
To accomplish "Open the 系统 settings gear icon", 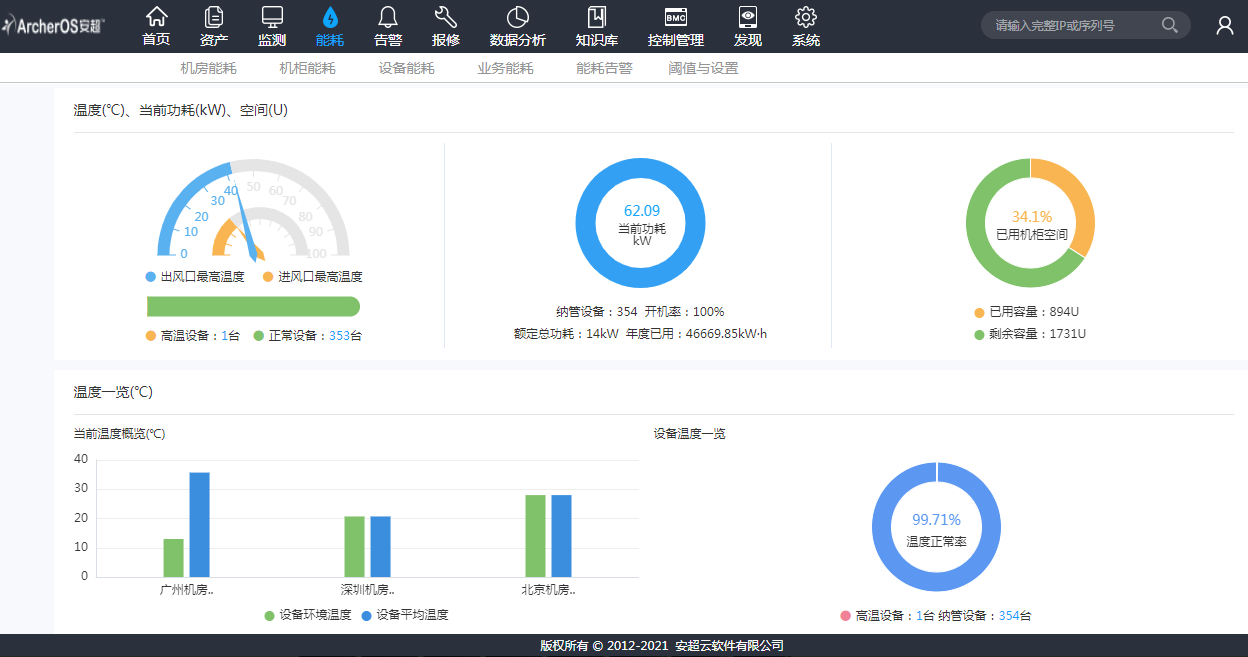I will [x=806, y=17].
